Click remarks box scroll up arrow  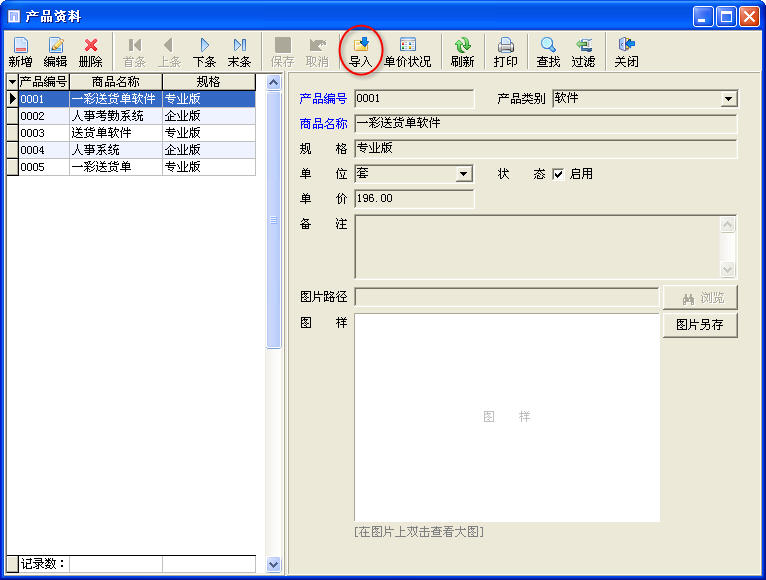[728, 224]
